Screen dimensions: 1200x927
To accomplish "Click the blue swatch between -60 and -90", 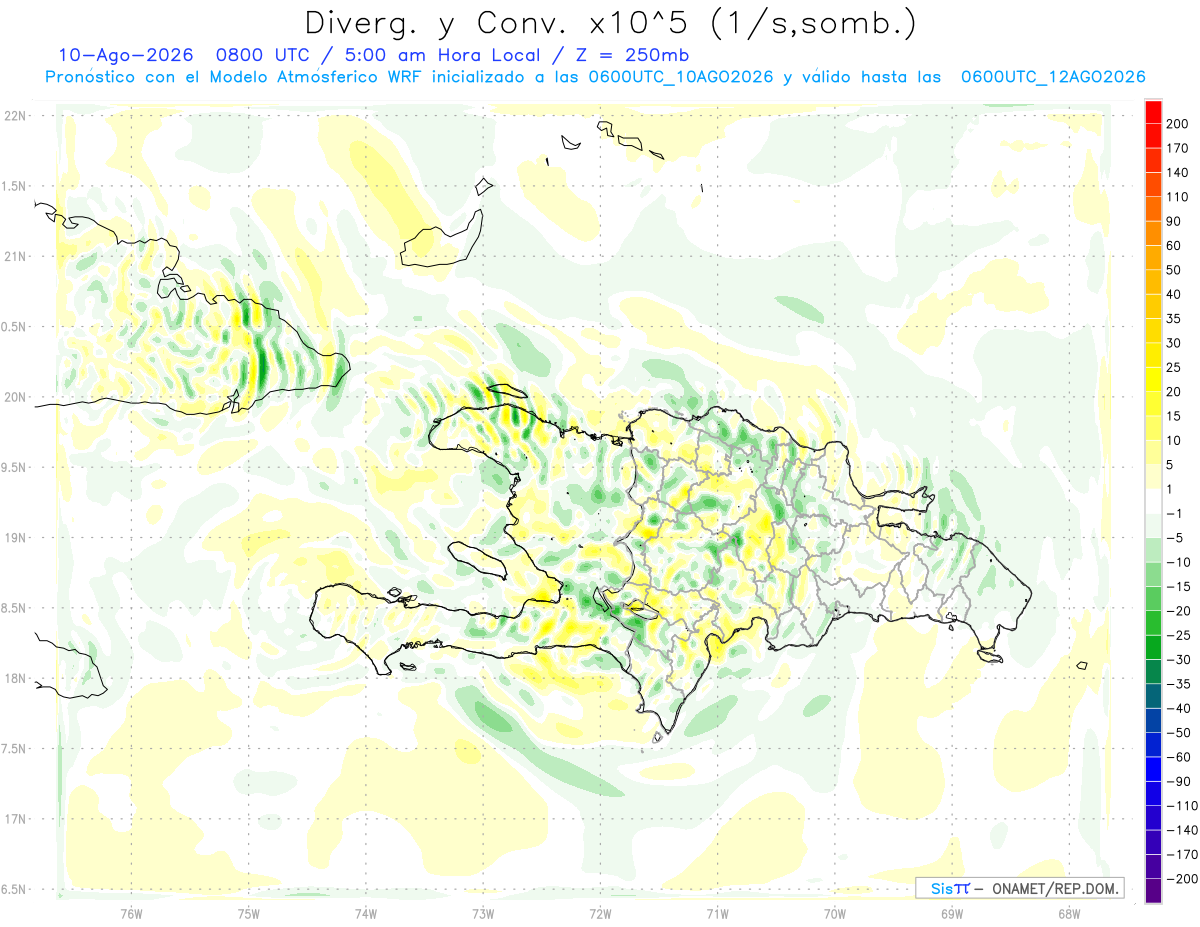I will coord(1153,770).
